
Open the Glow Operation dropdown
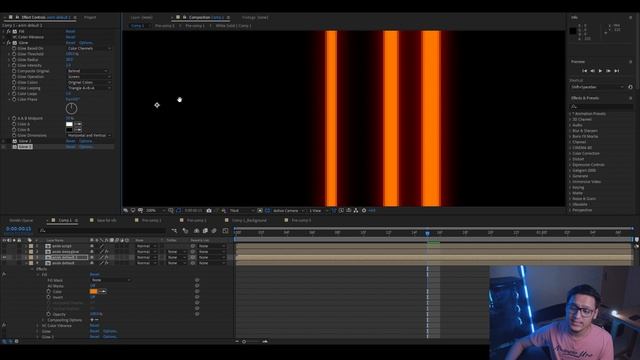89,77
